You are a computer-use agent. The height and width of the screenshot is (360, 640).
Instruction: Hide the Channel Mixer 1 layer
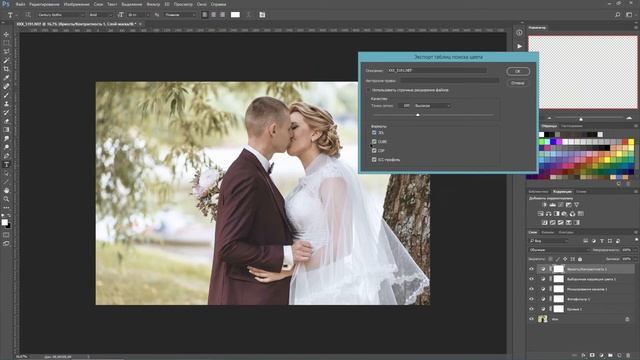(x=531, y=289)
